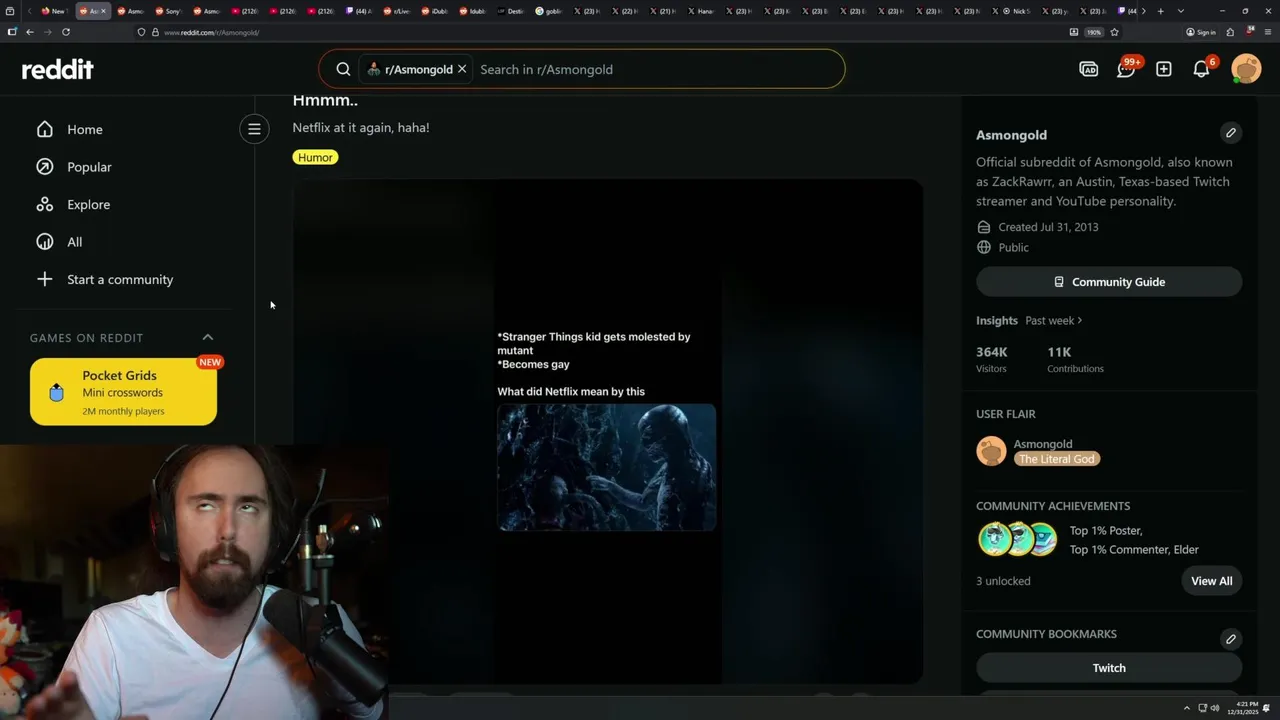The width and height of the screenshot is (1280, 720).
Task: Click the Hmmm.. post title
Action: click(325, 100)
